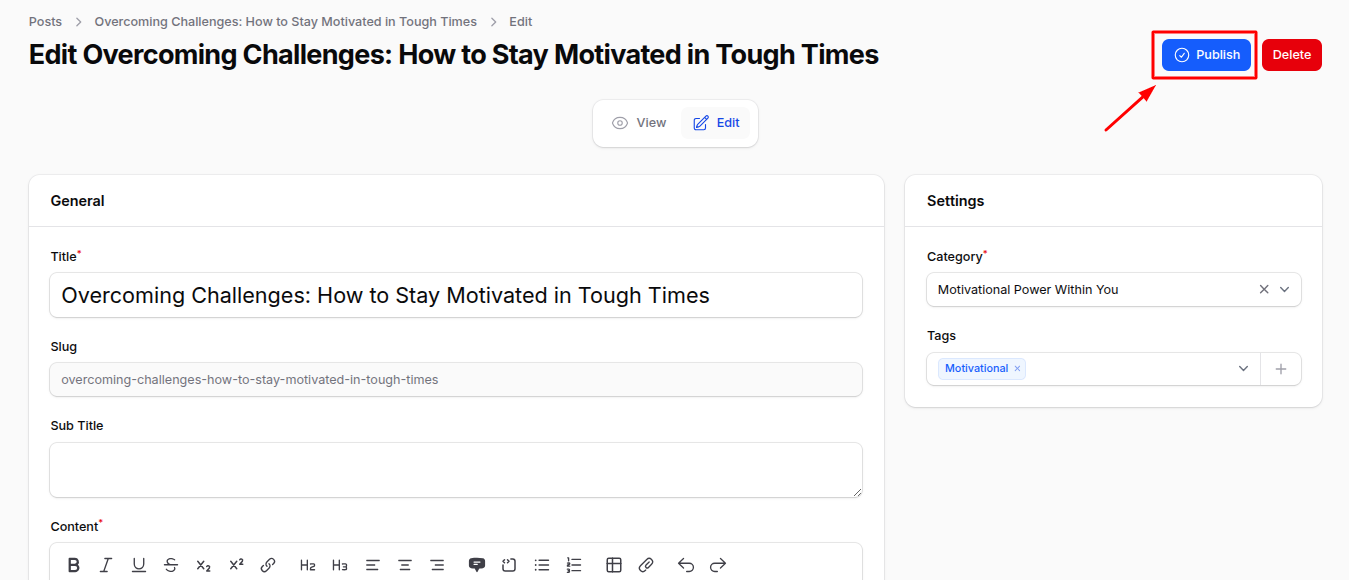Insert a hyperlink using the link icon
This screenshot has width=1349, height=580.
point(268,564)
